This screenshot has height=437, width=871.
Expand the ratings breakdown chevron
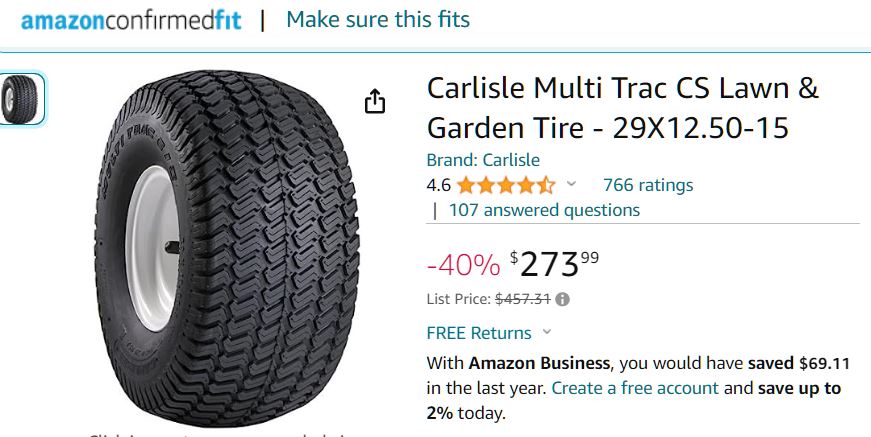[572, 184]
